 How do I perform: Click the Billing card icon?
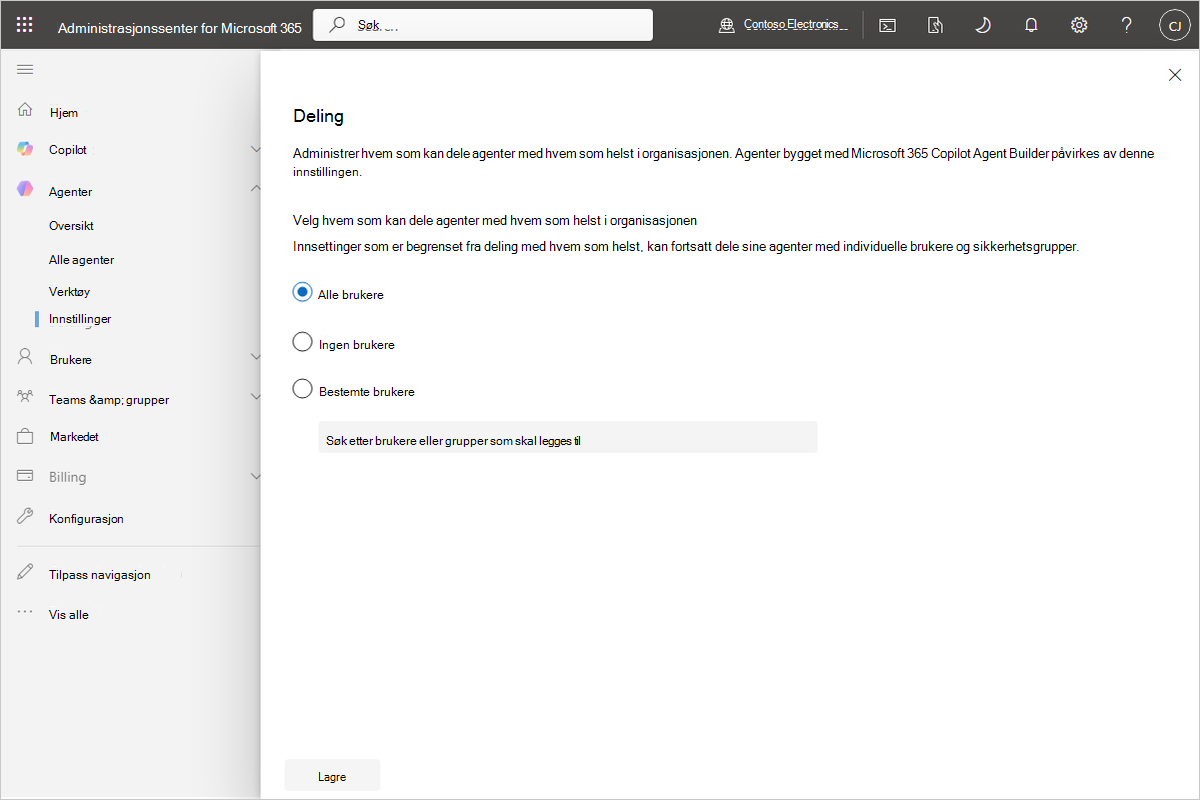25,476
